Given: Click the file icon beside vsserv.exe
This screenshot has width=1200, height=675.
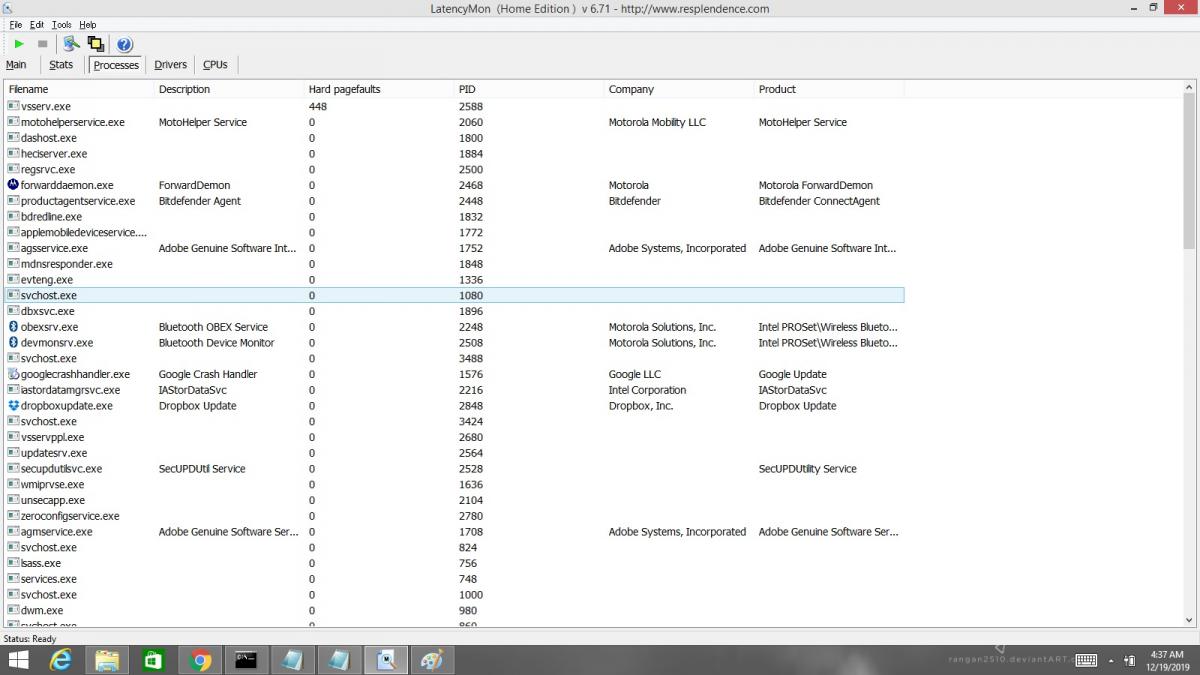Looking at the screenshot, I should point(13,106).
